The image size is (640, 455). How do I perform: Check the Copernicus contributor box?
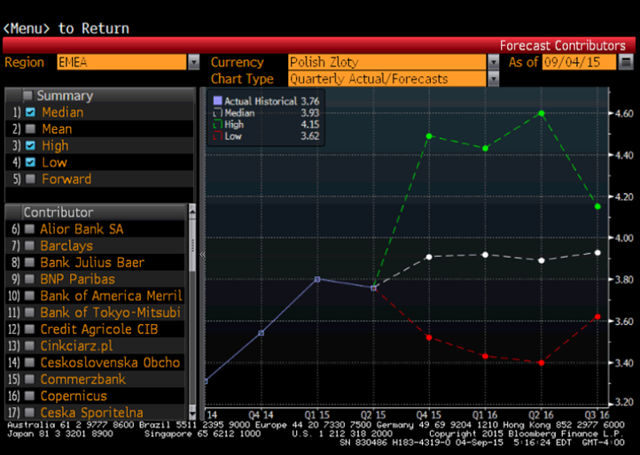pyautogui.click(x=29, y=396)
